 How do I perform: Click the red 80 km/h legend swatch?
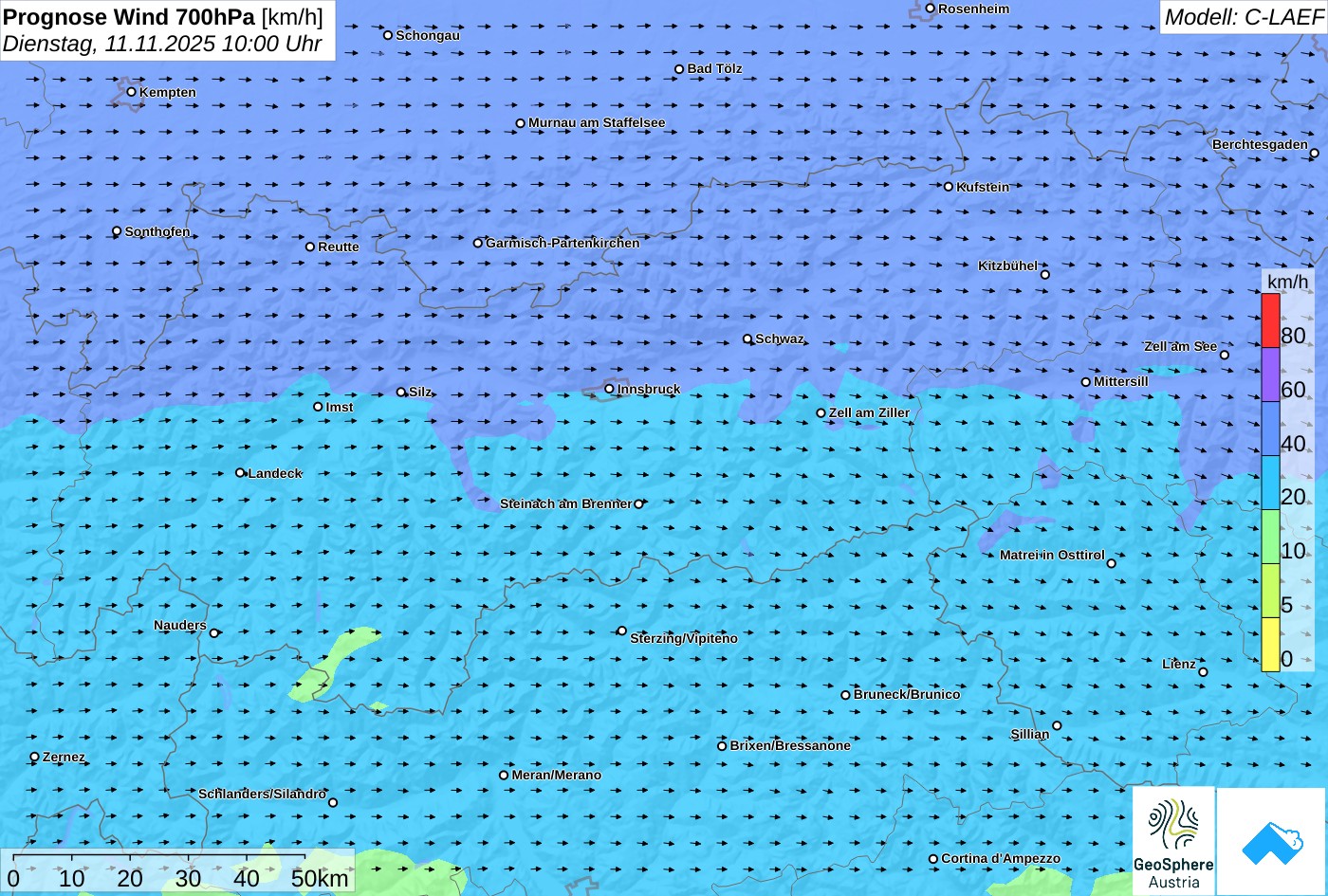tap(1270, 320)
